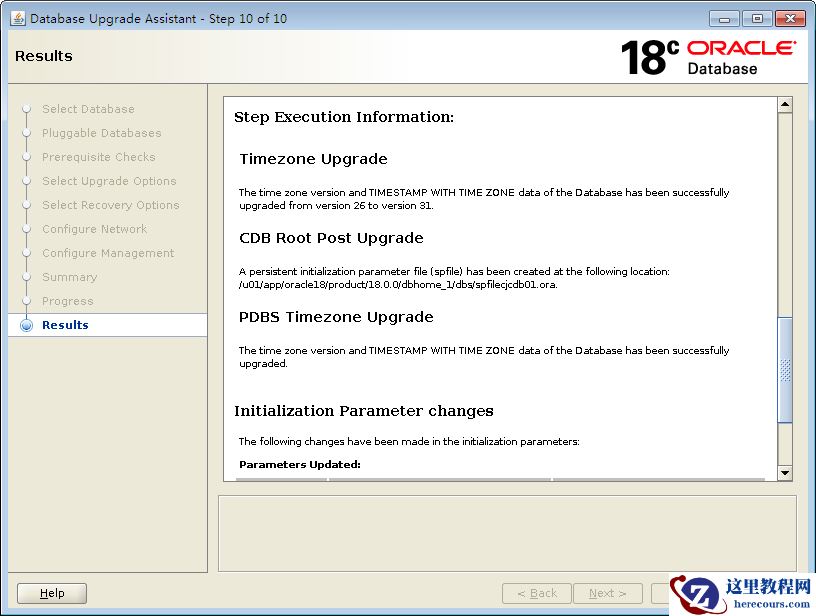
Task: Click the Timezone Upgrade heading
Action: [313, 159]
